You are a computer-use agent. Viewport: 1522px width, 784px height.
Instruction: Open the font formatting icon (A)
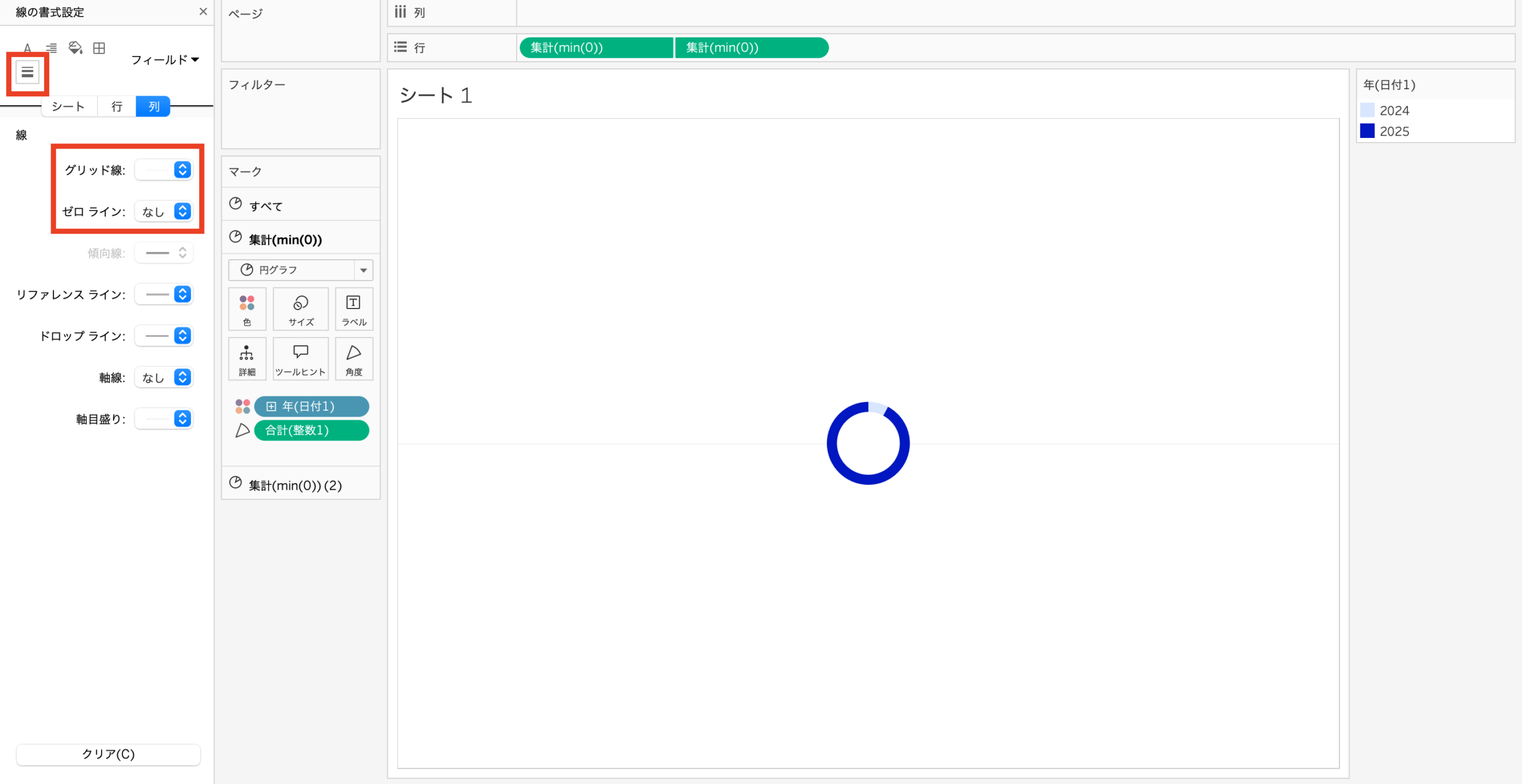coord(27,48)
